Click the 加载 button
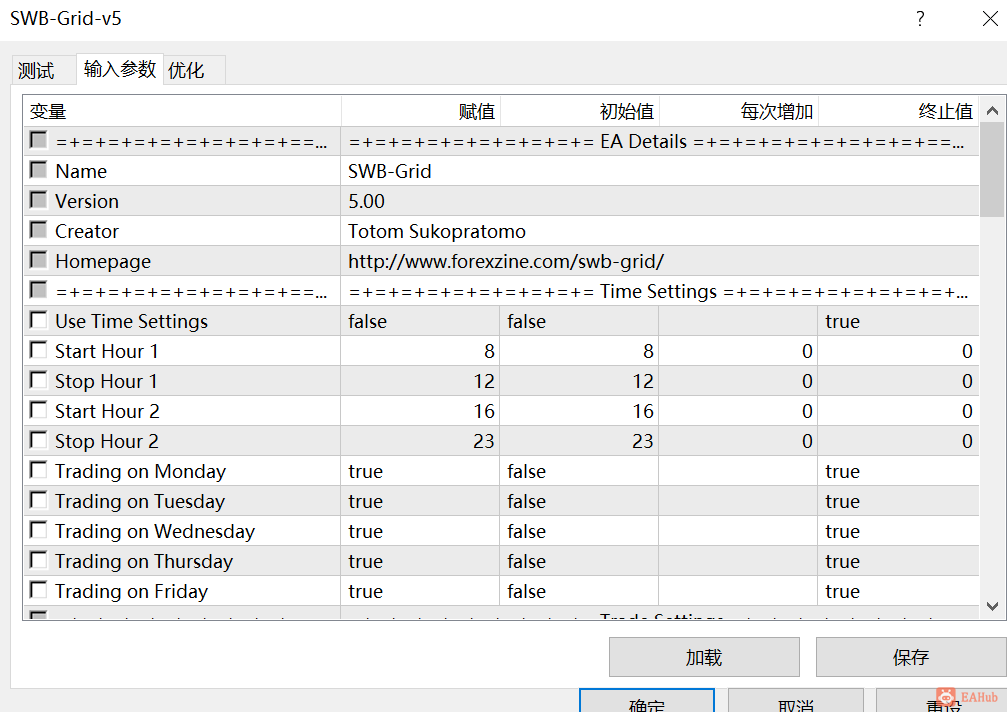 click(704, 657)
